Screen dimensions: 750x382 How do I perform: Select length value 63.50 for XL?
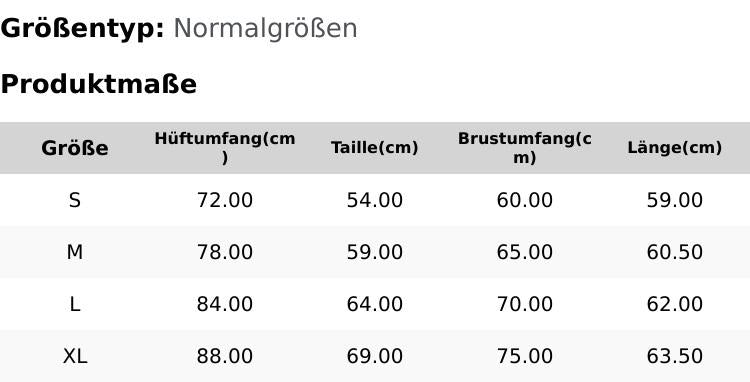click(674, 356)
